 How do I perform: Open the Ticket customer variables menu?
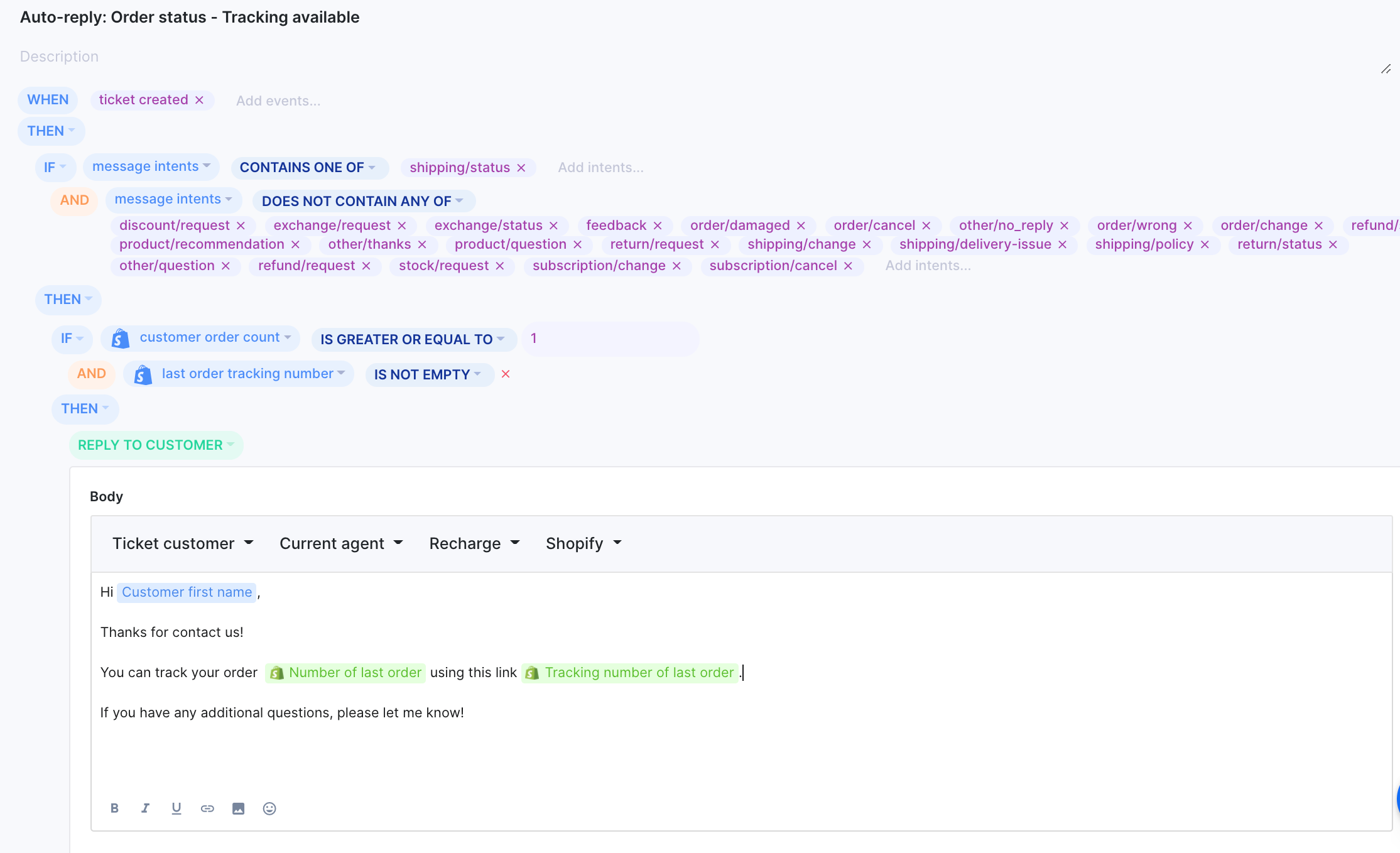click(x=183, y=543)
